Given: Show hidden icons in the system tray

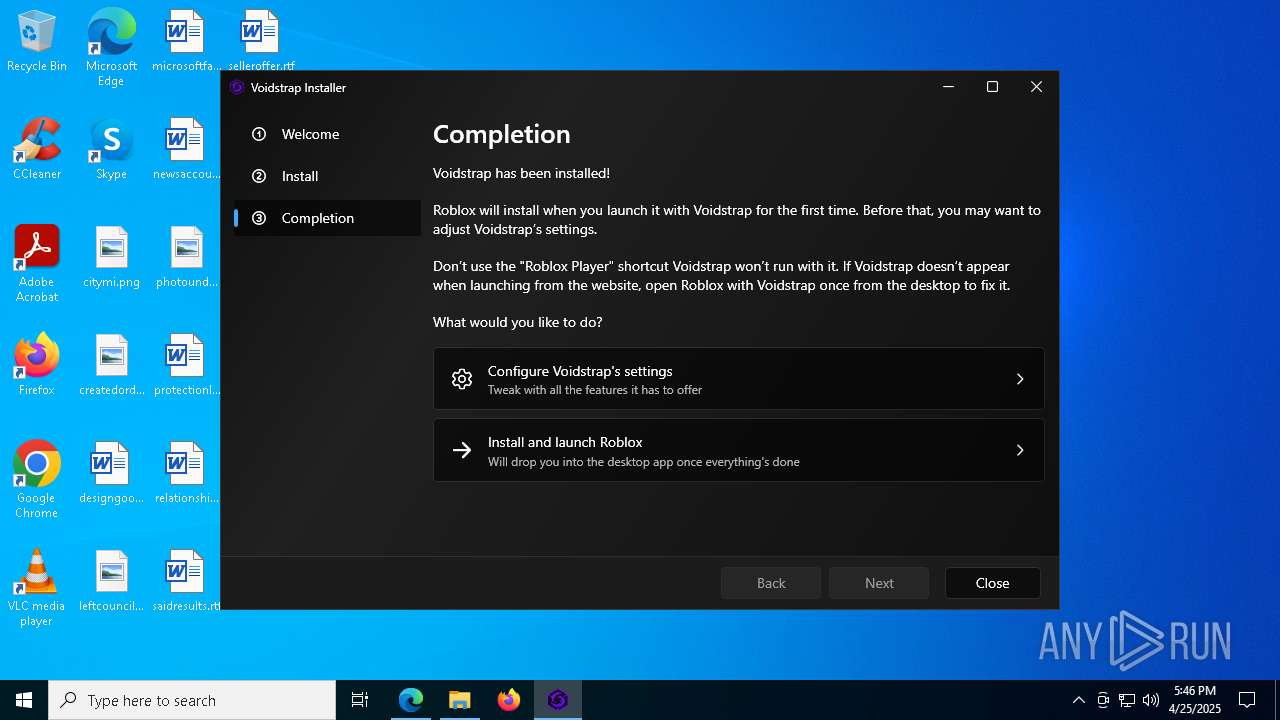Looking at the screenshot, I should click(x=1078, y=700).
